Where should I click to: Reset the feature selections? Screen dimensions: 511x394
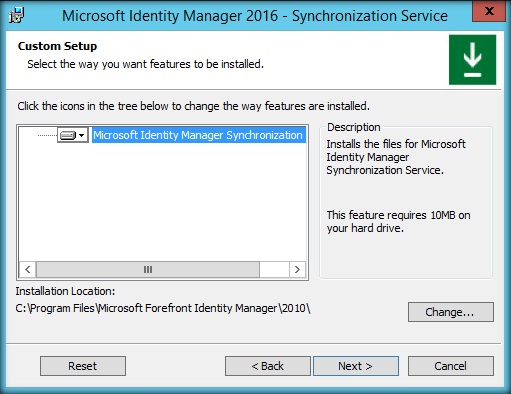(x=83, y=366)
